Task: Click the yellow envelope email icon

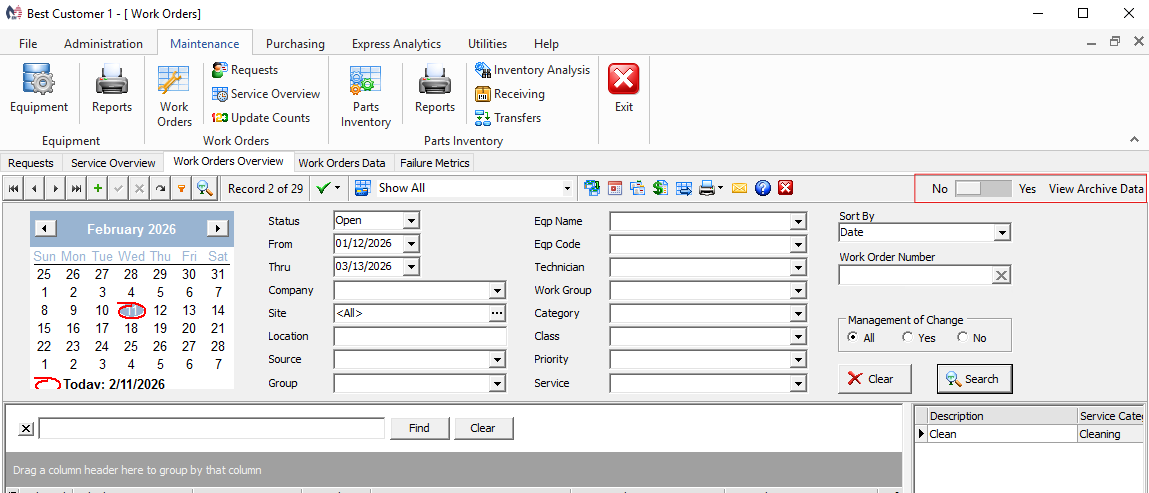Action: click(739, 188)
